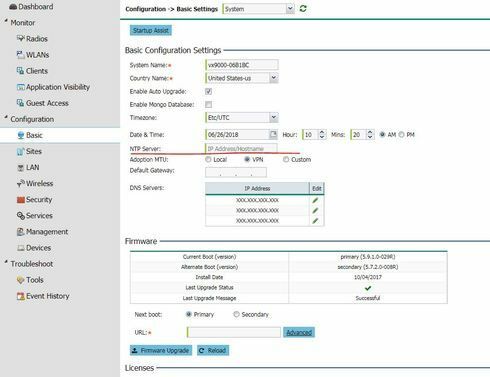
Task: Click the Date & Time field
Action: (238, 135)
